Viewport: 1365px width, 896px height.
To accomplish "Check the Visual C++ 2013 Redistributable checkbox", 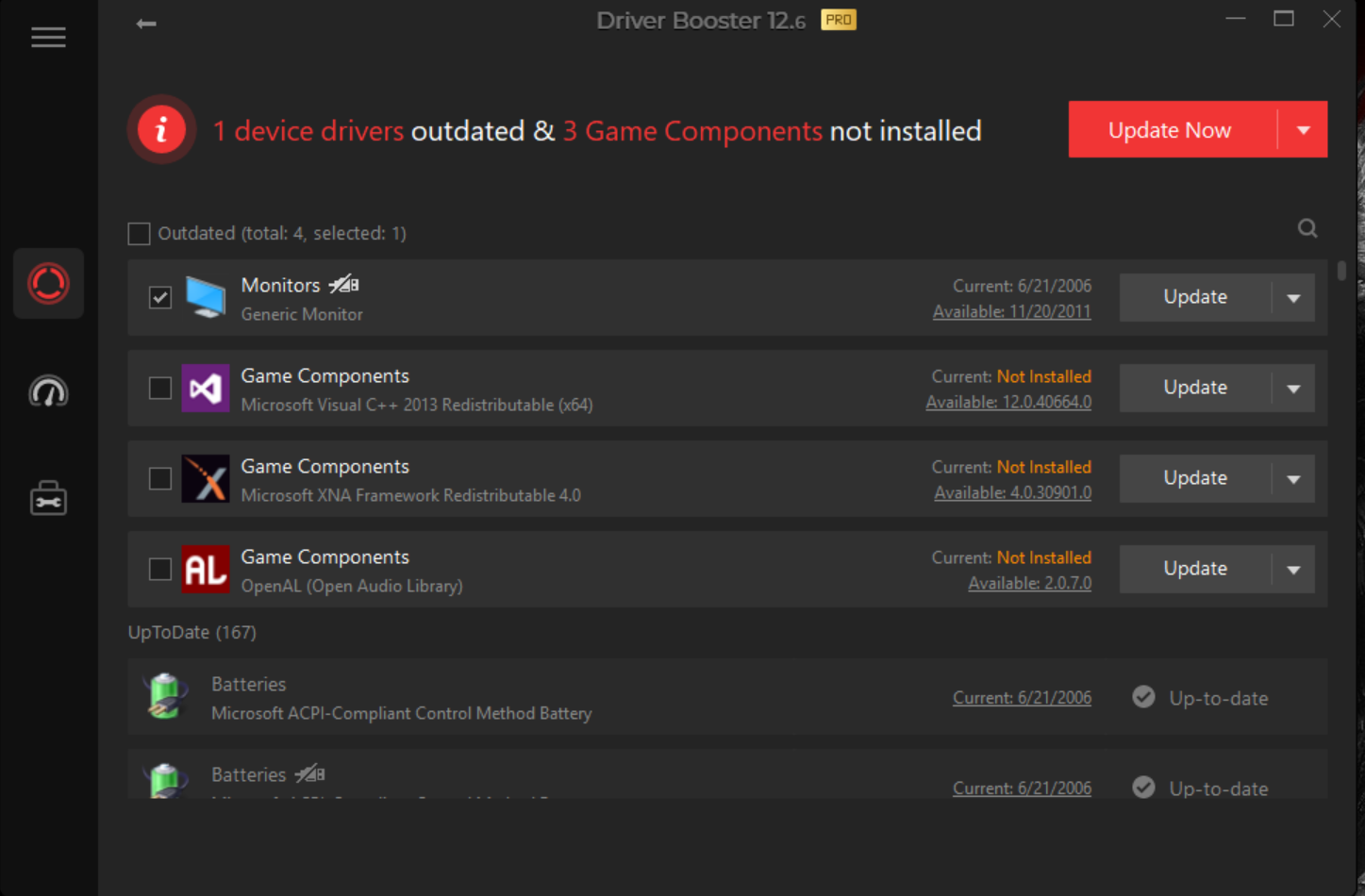I will coord(160,388).
